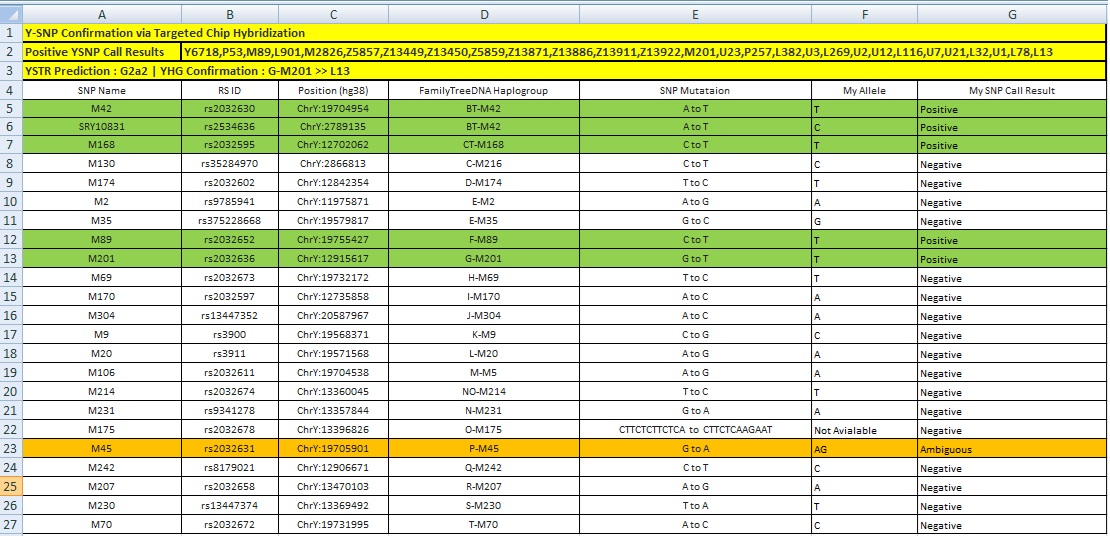Image resolution: width=1110 pixels, height=536 pixels.
Task: Click the YSTR Prediction G2a2 row
Action: 564,71
